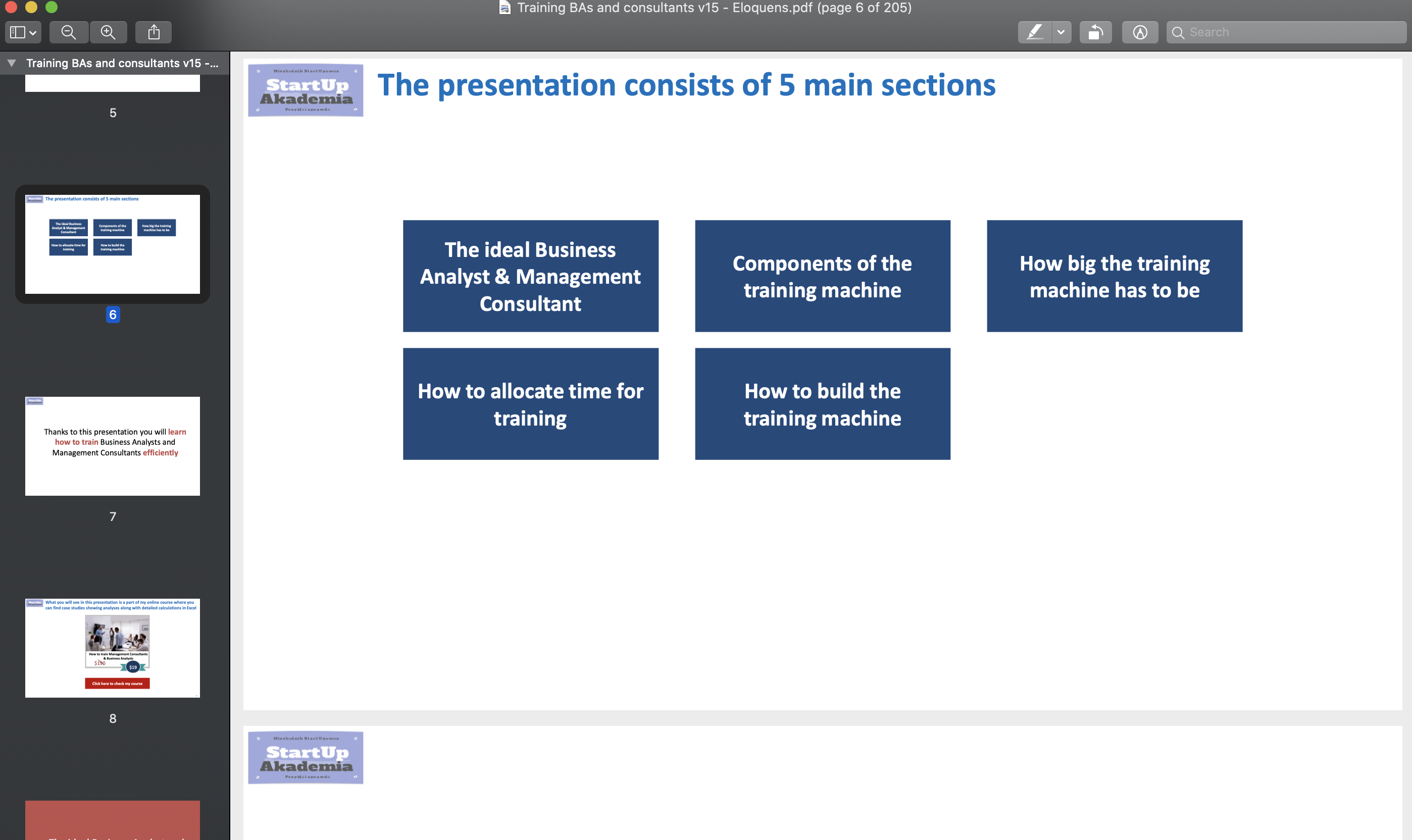Zoom in using the magnifier plus icon

[108, 32]
